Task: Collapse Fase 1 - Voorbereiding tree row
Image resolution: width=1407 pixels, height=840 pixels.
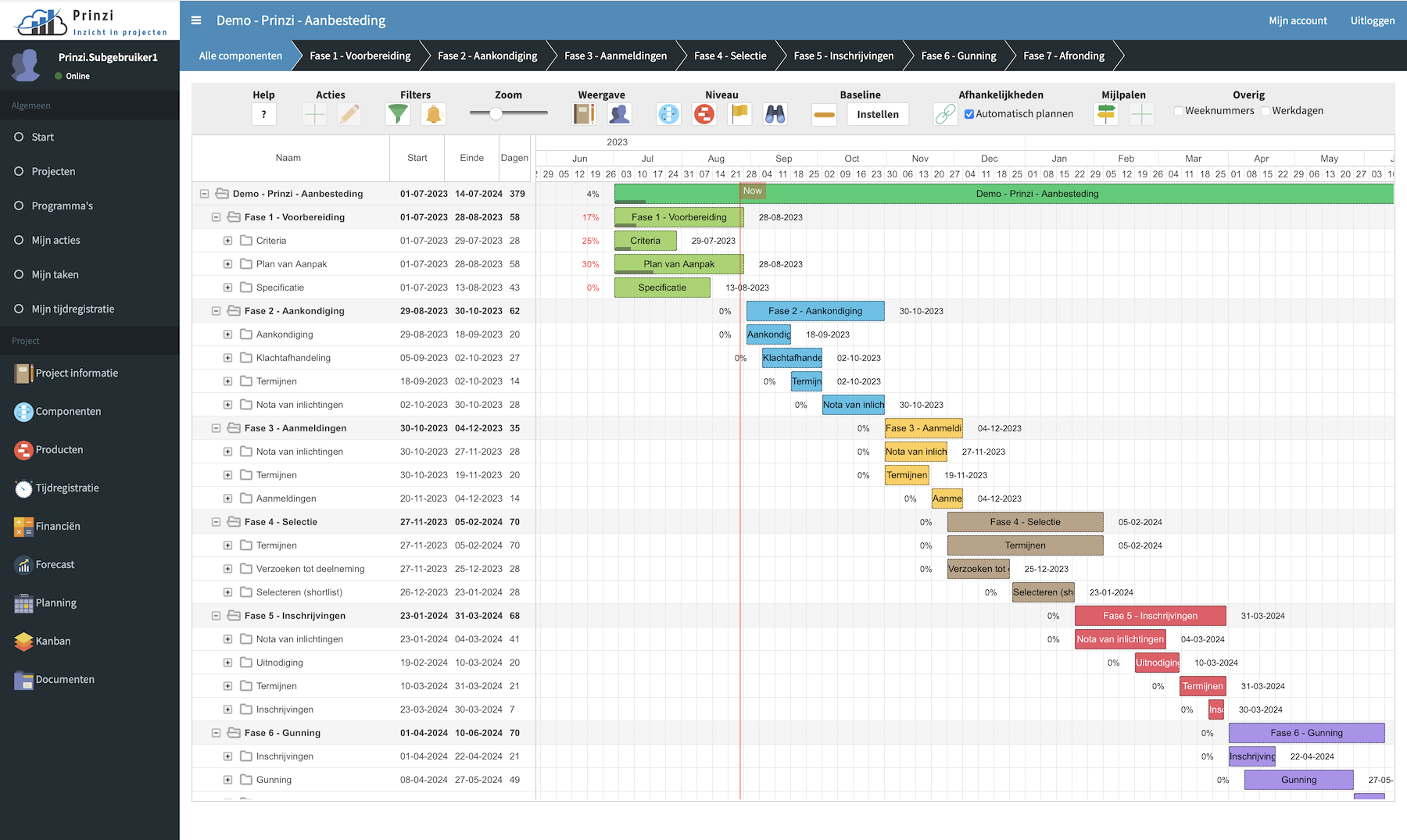Action: [216, 217]
